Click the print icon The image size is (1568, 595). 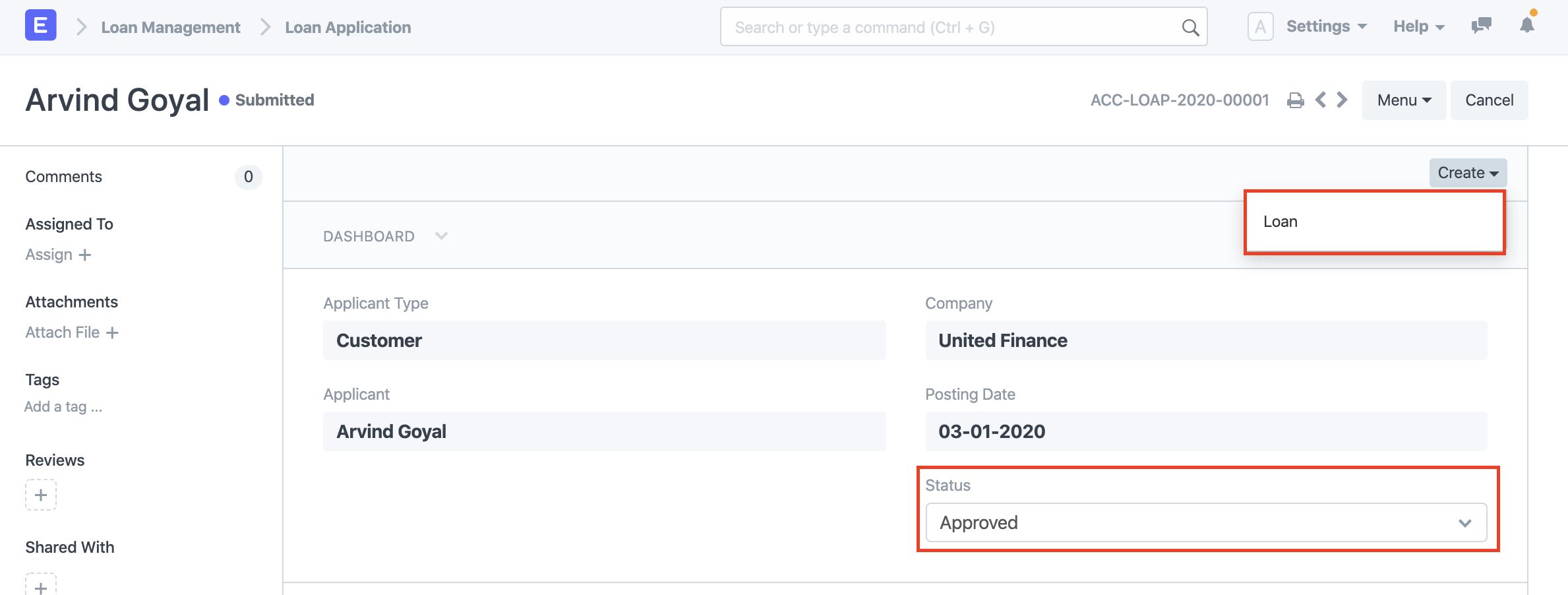click(1296, 100)
